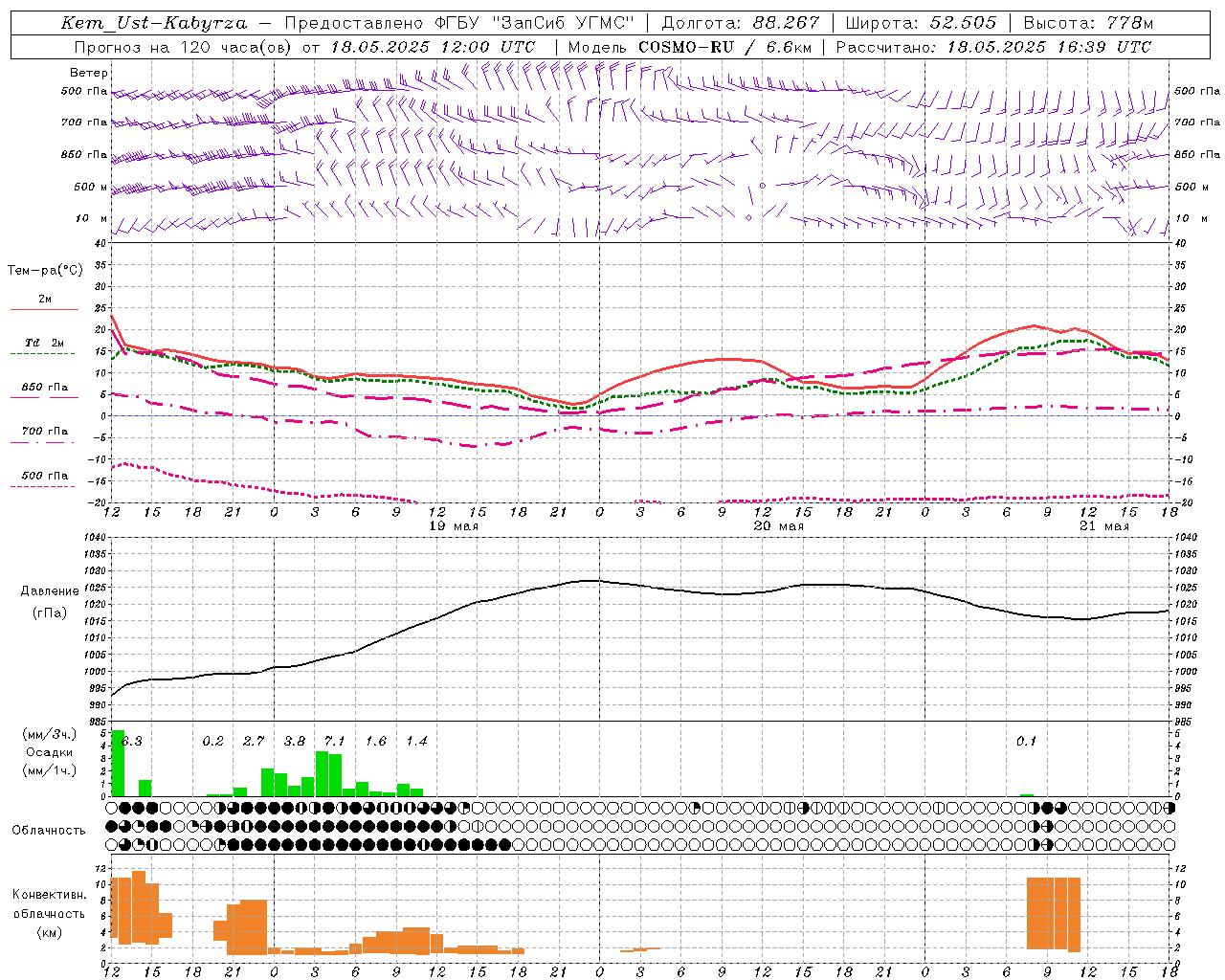Click the 6.3 precipitation total
The image size is (1225, 980).
[132, 741]
